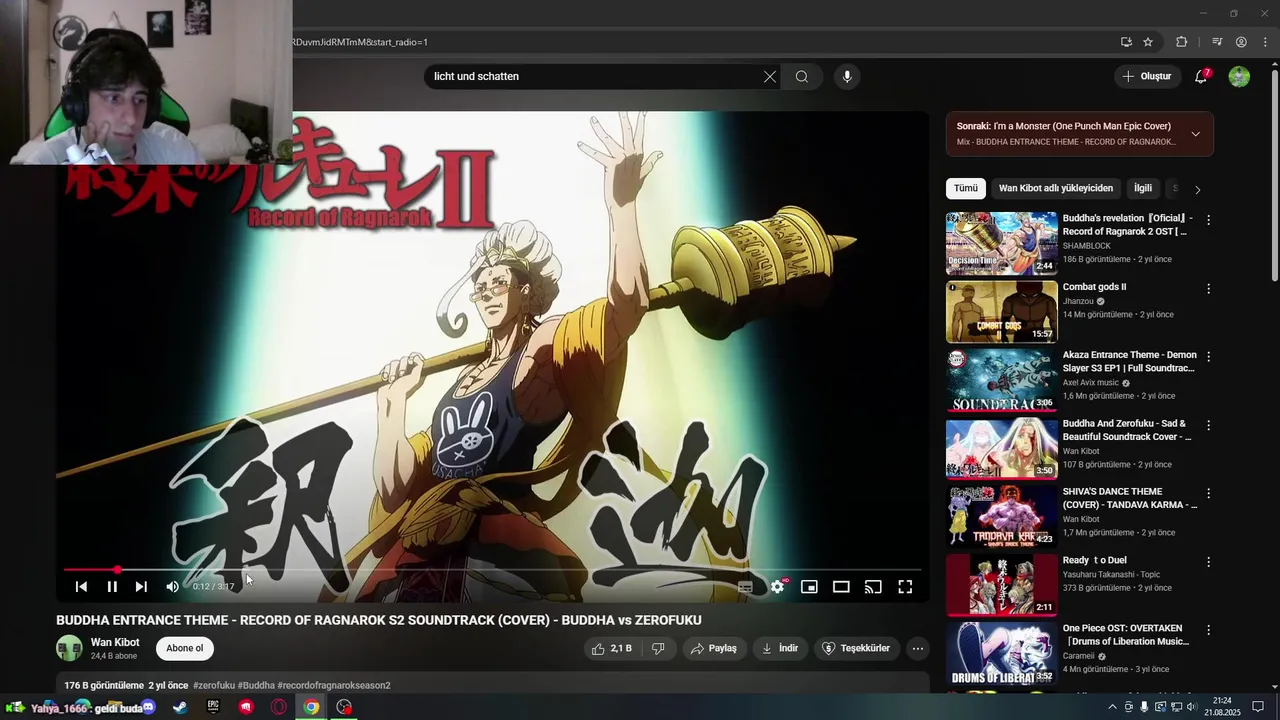Focus the 'licht und schatten' search field
Image resolution: width=1280 pixels, height=720 pixels.
click(x=595, y=77)
